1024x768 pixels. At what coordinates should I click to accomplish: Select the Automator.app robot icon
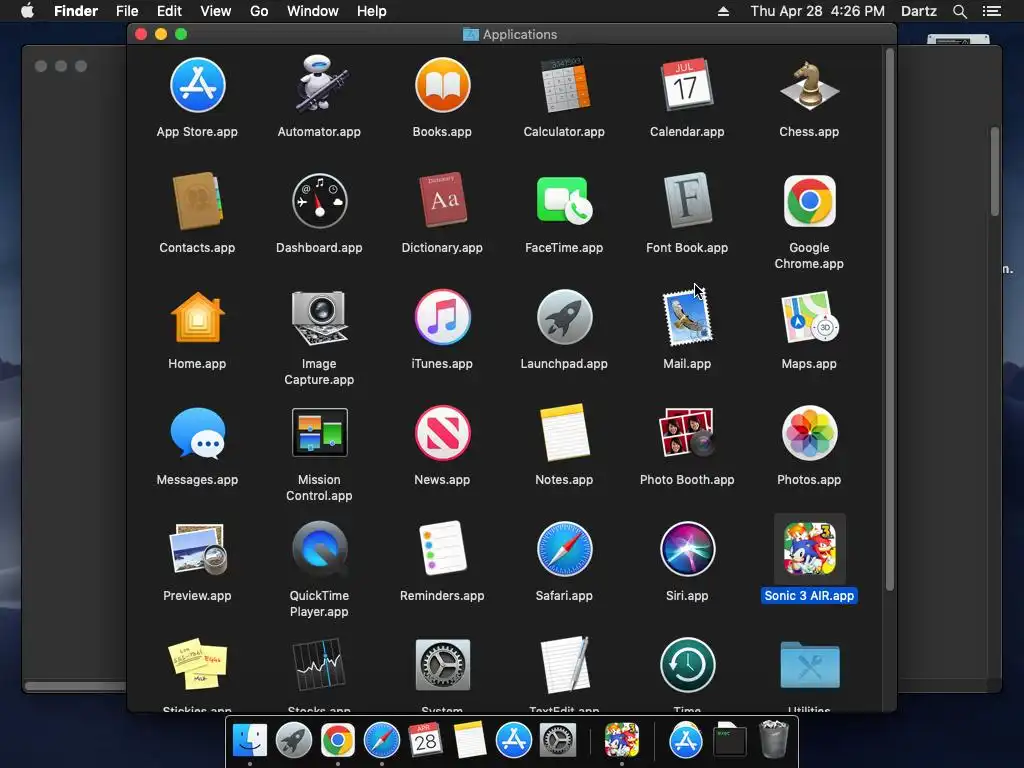point(319,84)
